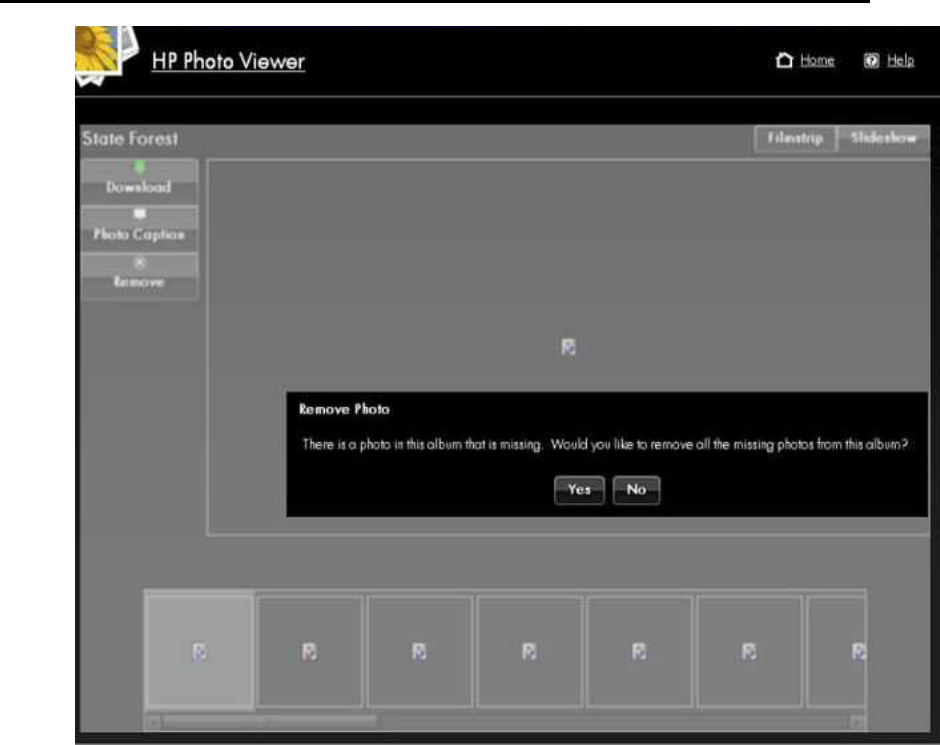Select the sixth filmstrip thumbnail
The image size is (940, 745).
pos(749,652)
